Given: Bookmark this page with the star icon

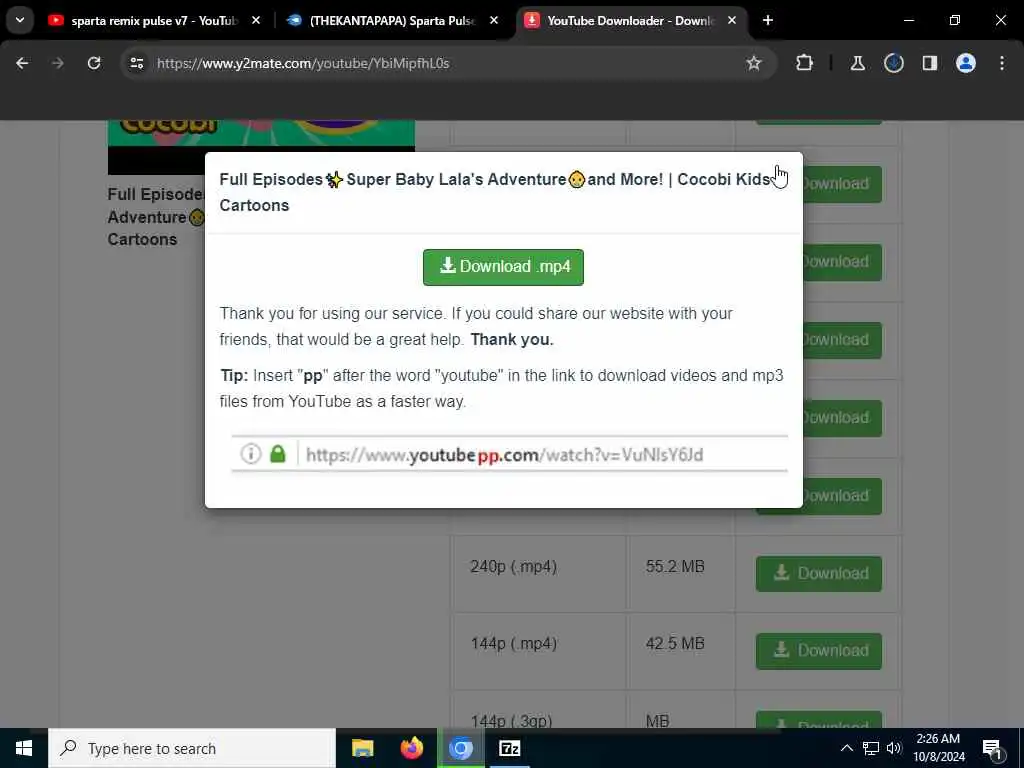Looking at the screenshot, I should 754,63.
